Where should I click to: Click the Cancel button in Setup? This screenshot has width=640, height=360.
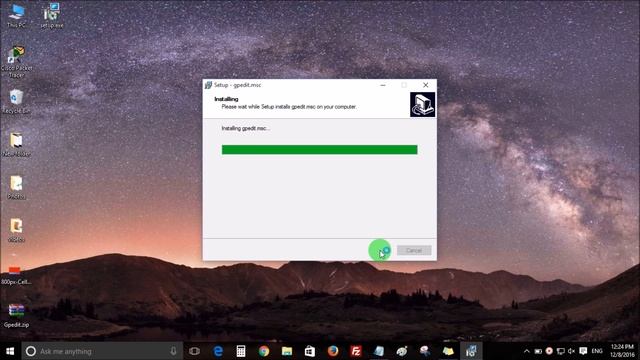coord(414,250)
